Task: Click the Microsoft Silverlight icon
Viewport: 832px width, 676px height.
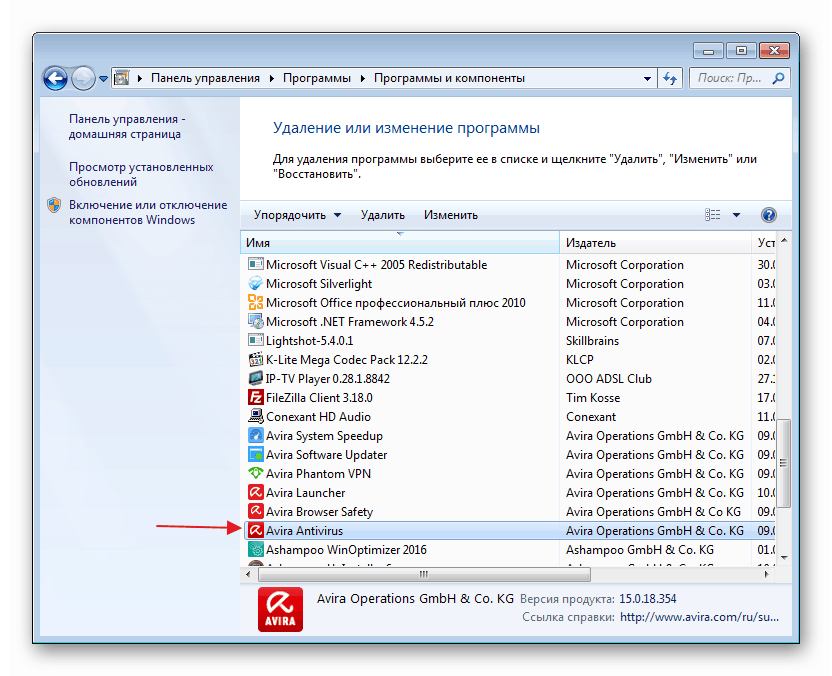Action: [x=256, y=283]
